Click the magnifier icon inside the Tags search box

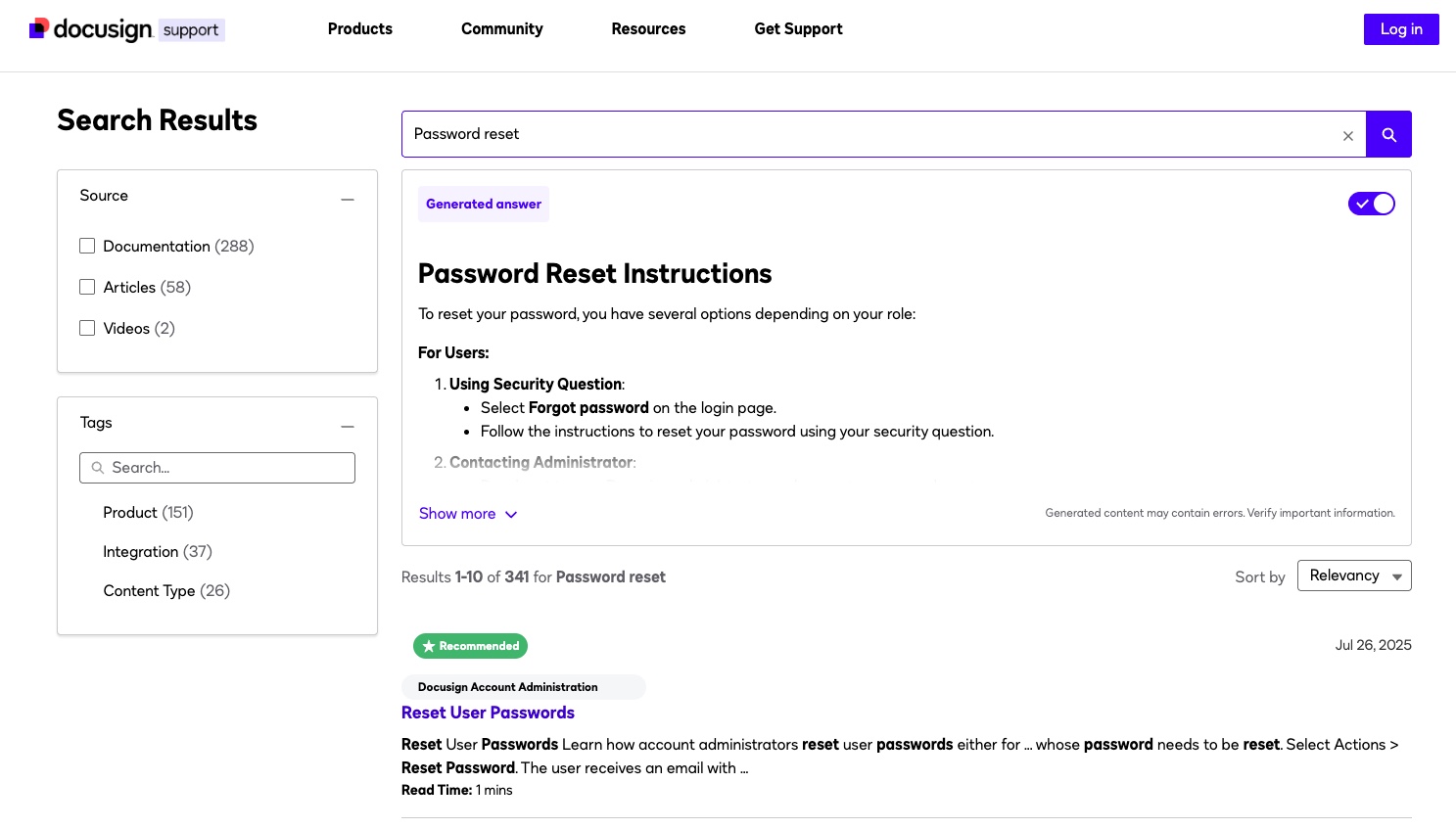click(x=98, y=468)
